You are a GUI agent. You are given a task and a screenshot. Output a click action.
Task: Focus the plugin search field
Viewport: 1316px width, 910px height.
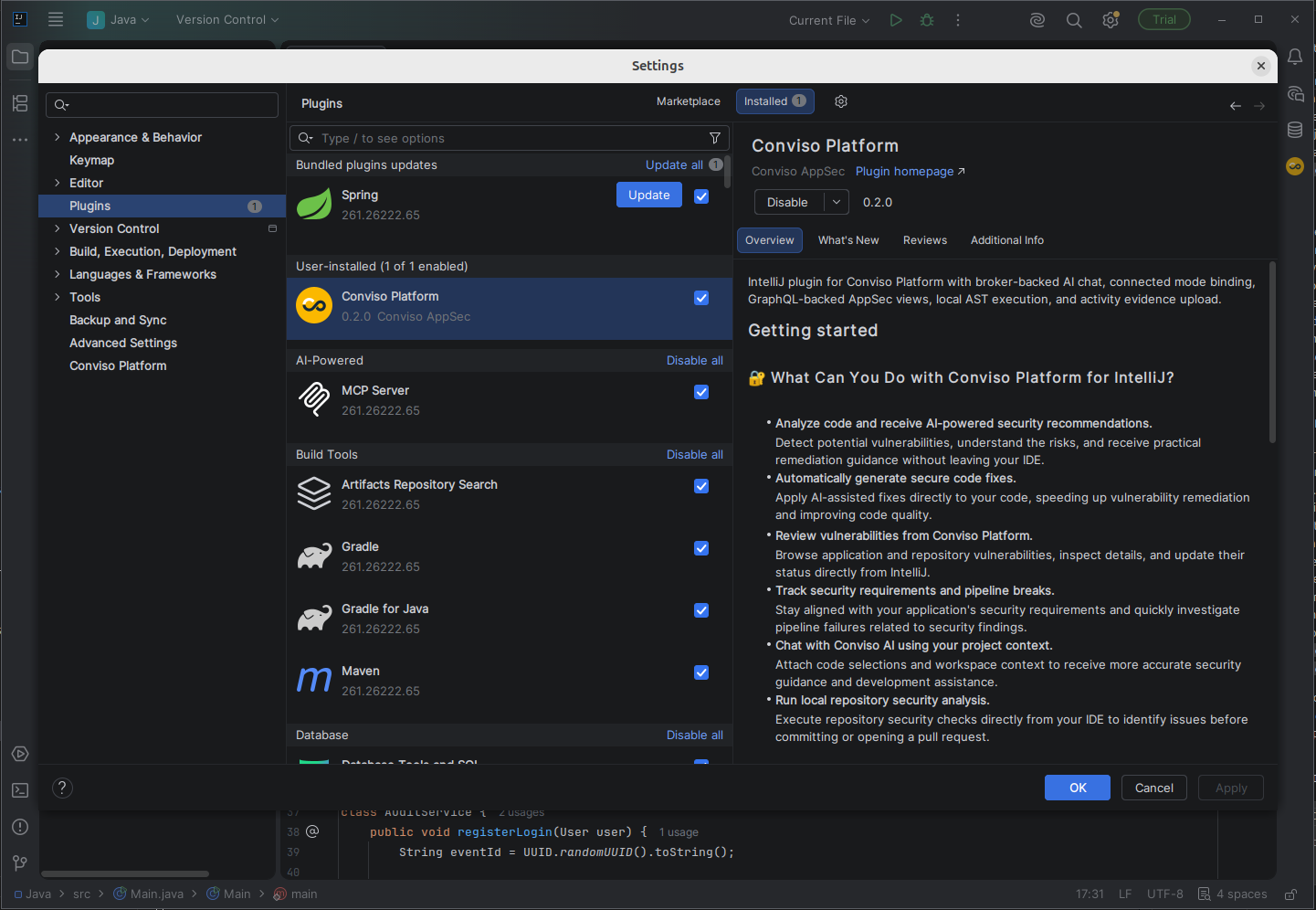pos(510,138)
